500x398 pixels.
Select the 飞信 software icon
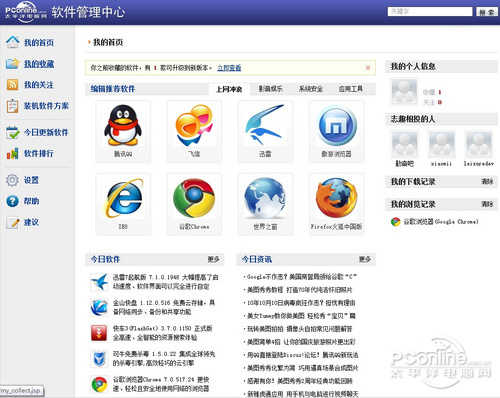(194, 125)
